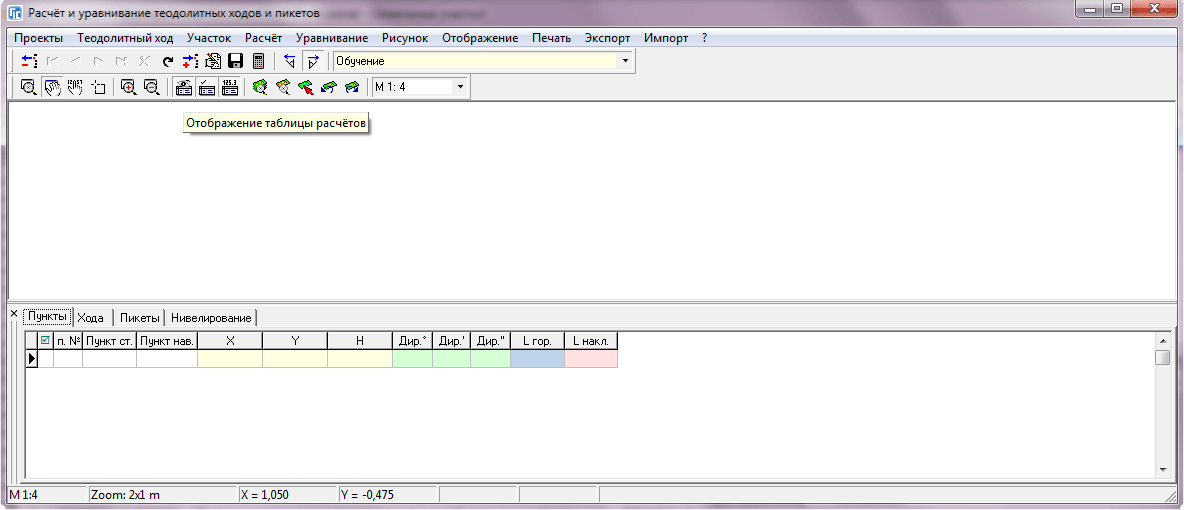Viewport: 1184px width, 510px height.
Task: Click the zoom out magnifier icon
Action: tap(151, 87)
